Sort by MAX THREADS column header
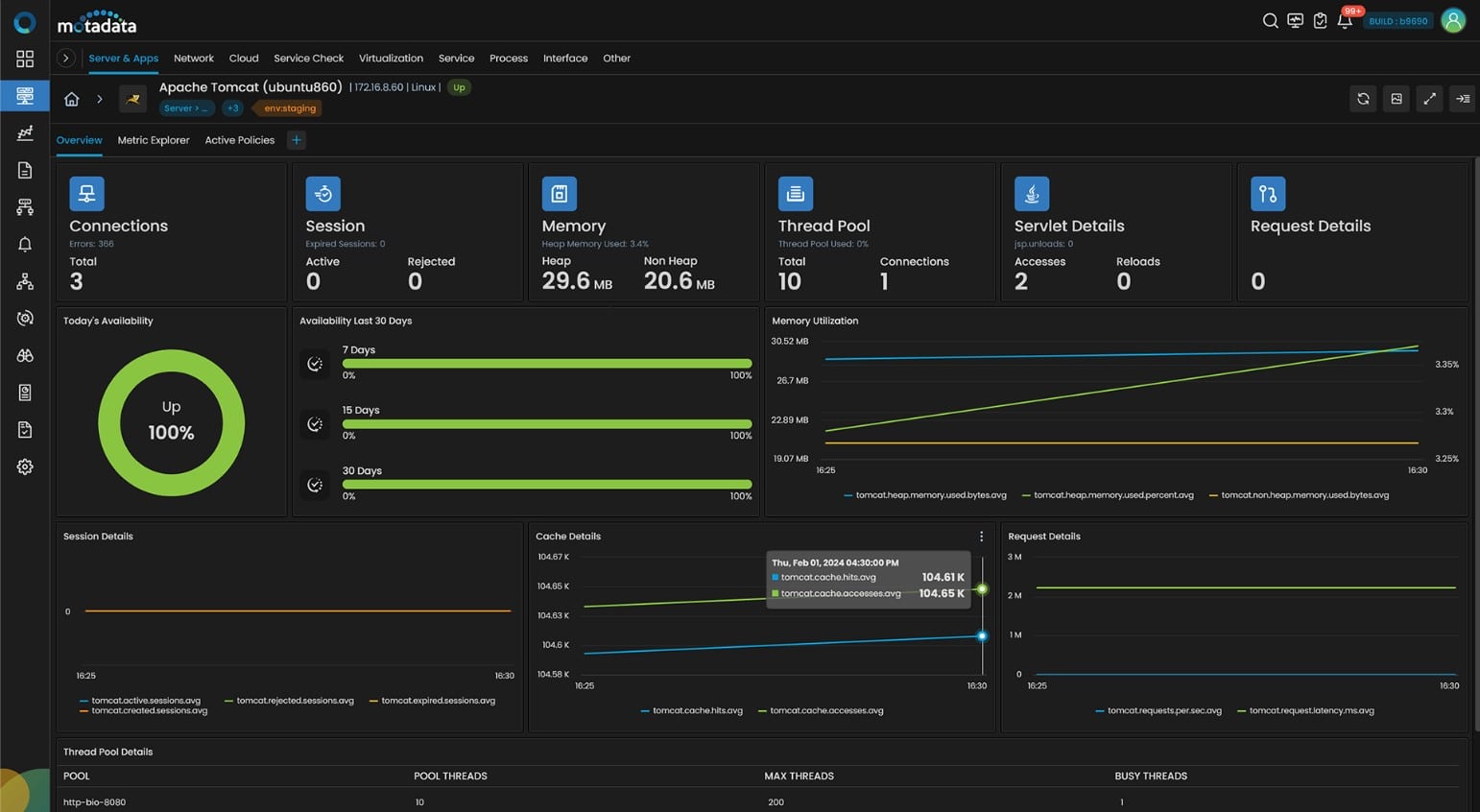Image resolution: width=1480 pixels, height=812 pixels. tap(799, 776)
